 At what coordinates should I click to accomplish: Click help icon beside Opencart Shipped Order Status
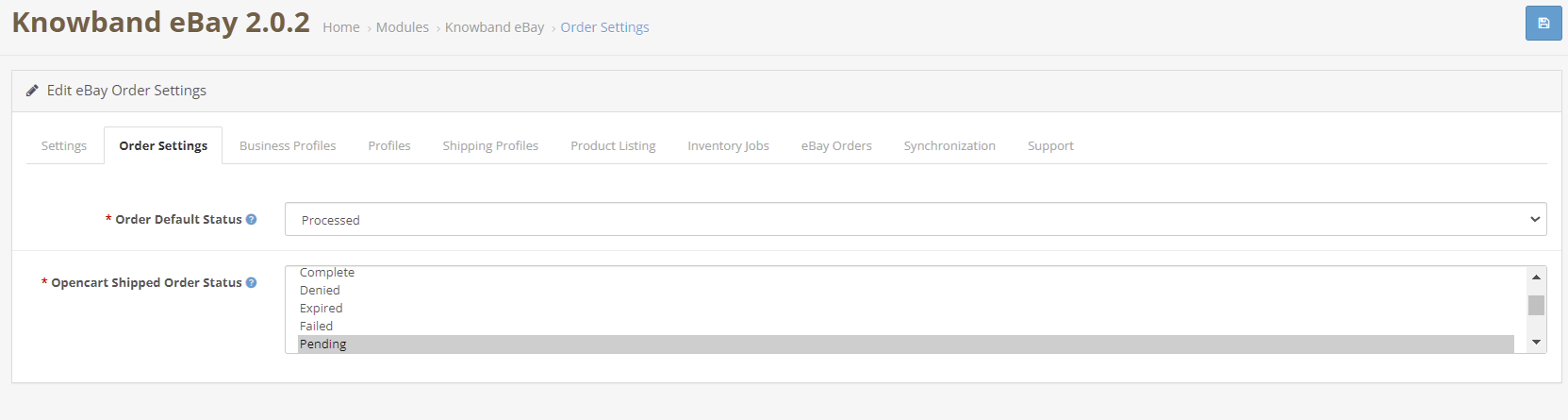251,282
